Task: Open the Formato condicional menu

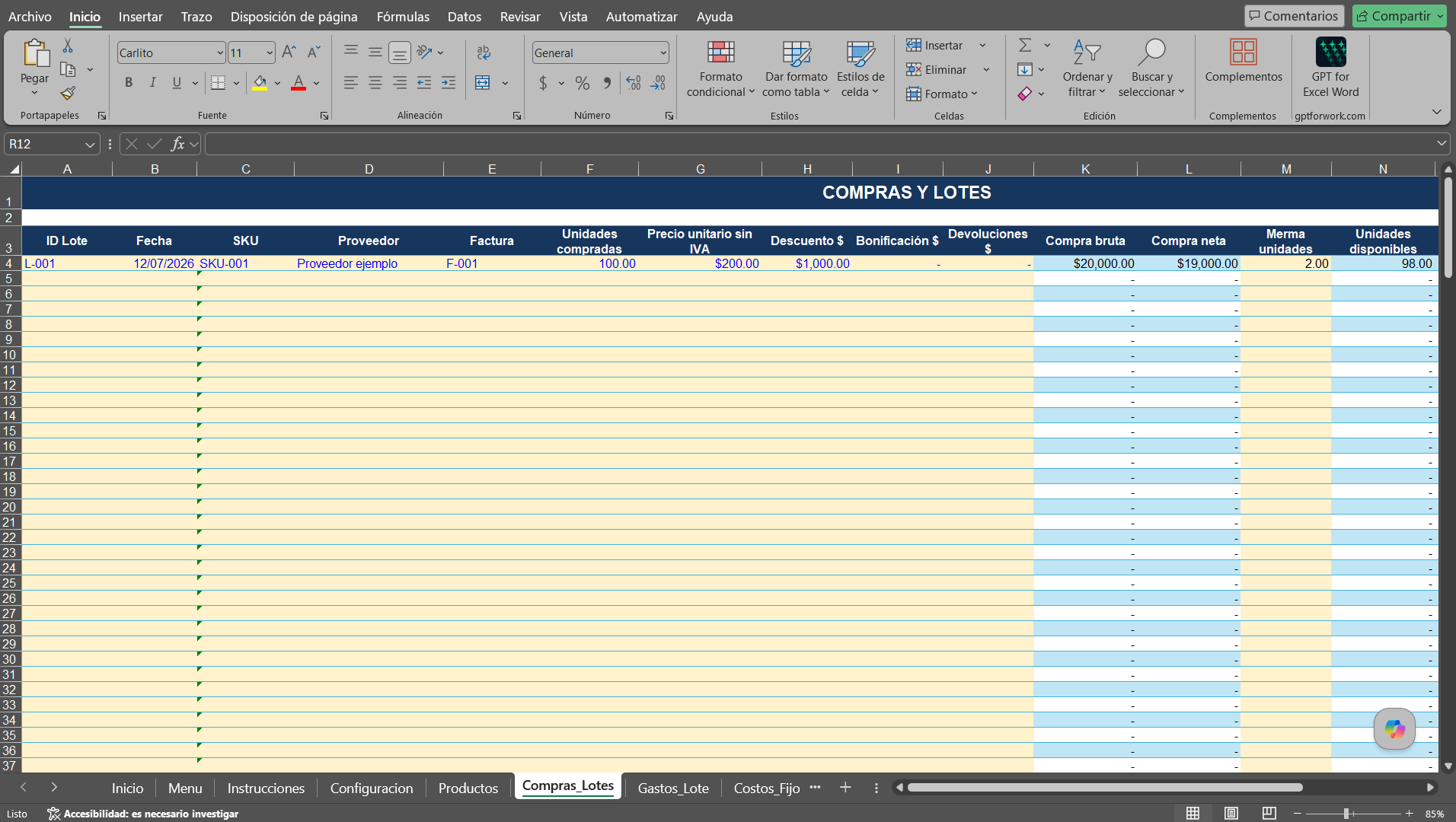Action: point(720,69)
